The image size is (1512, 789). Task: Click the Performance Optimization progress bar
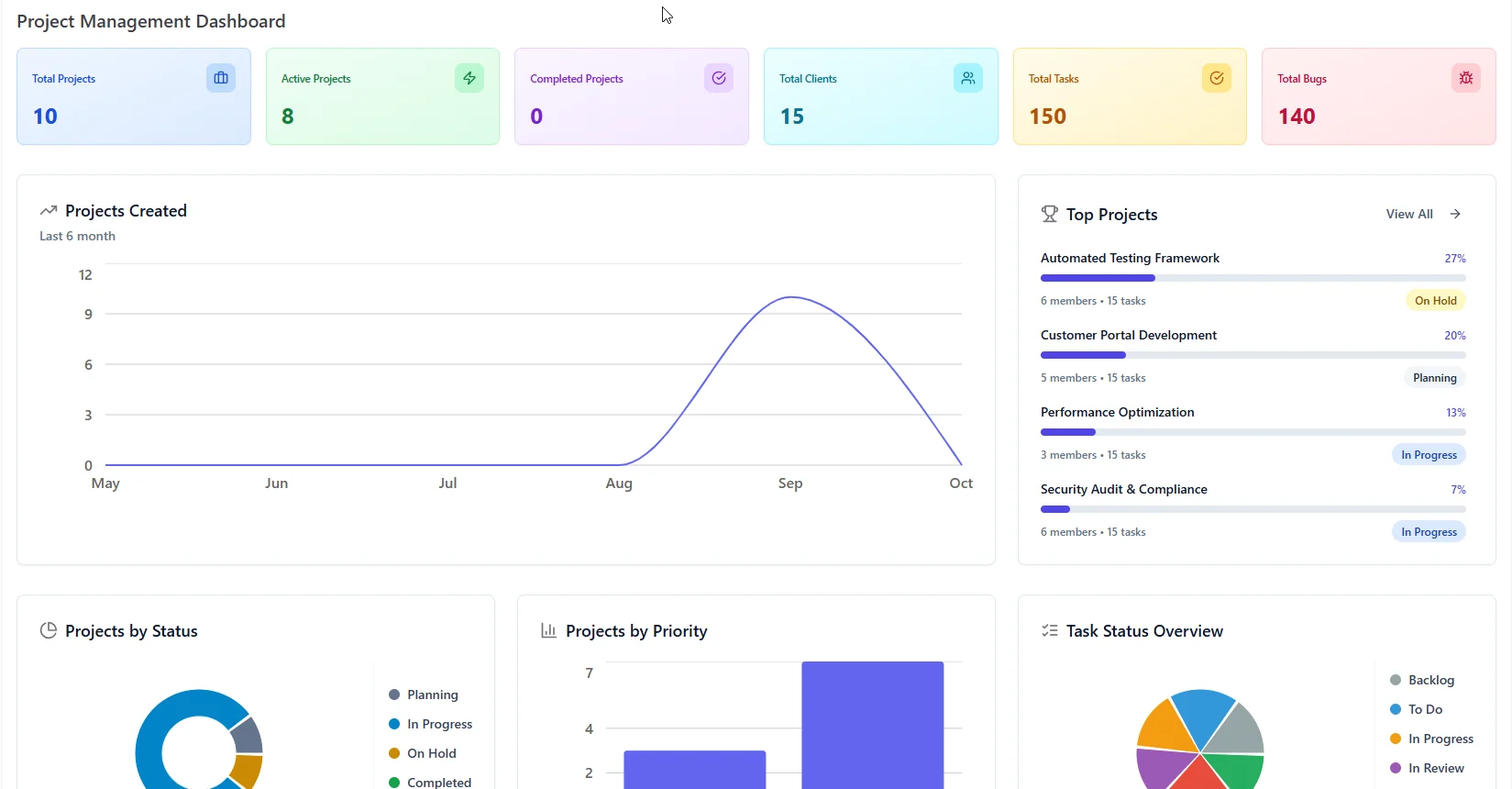click(x=1253, y=432)
